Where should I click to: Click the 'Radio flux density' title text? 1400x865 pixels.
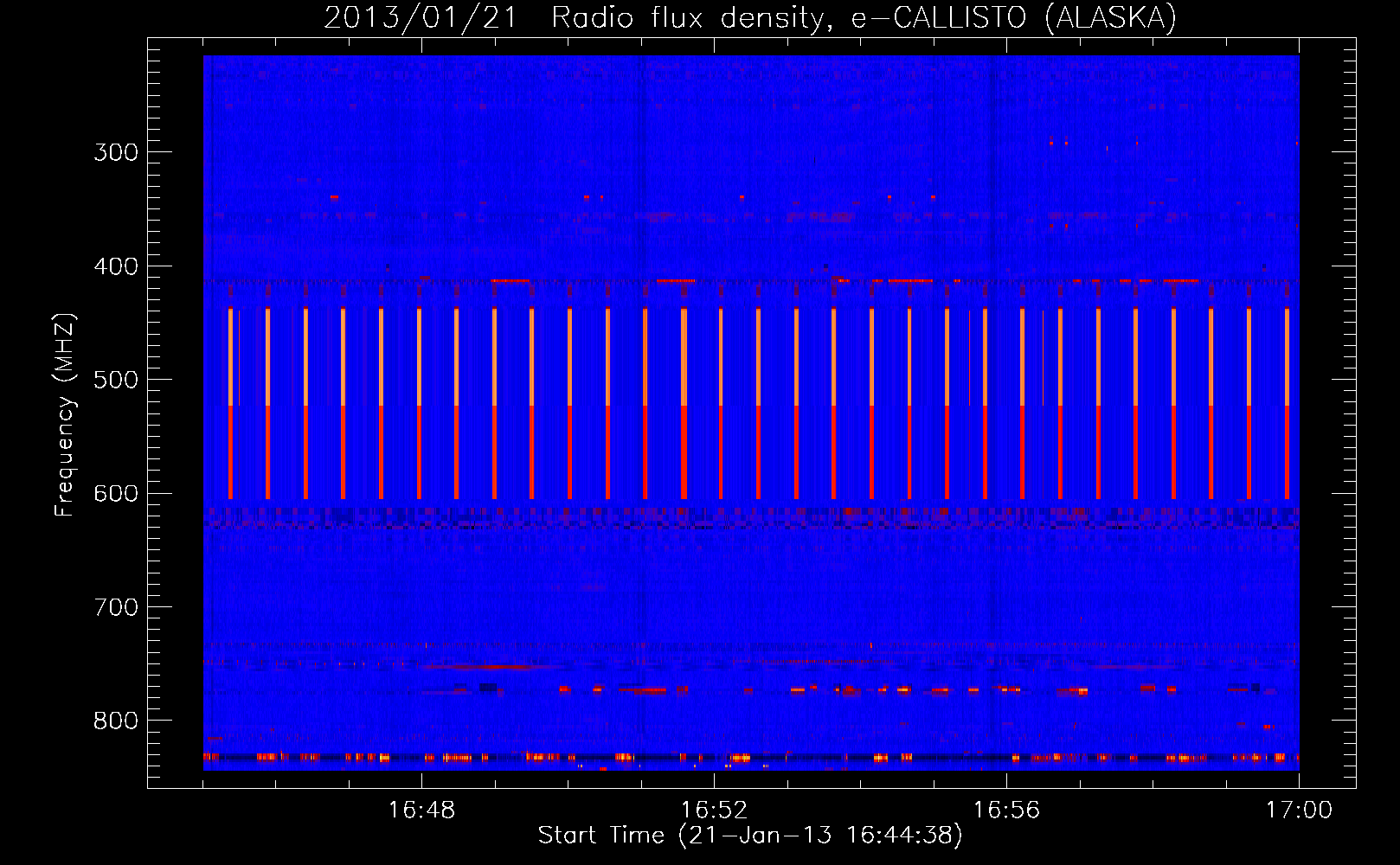pyautogui.click(x=690, y=17)
